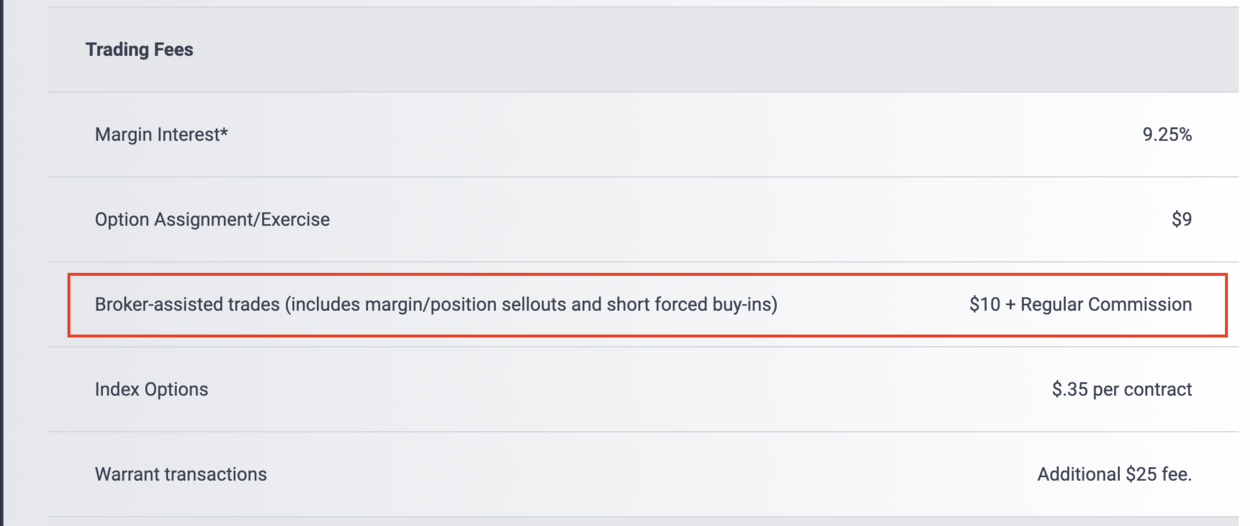1250x526 pixels.
Task: Click the Broker-assisted trades label text
Action: point(187,304)
